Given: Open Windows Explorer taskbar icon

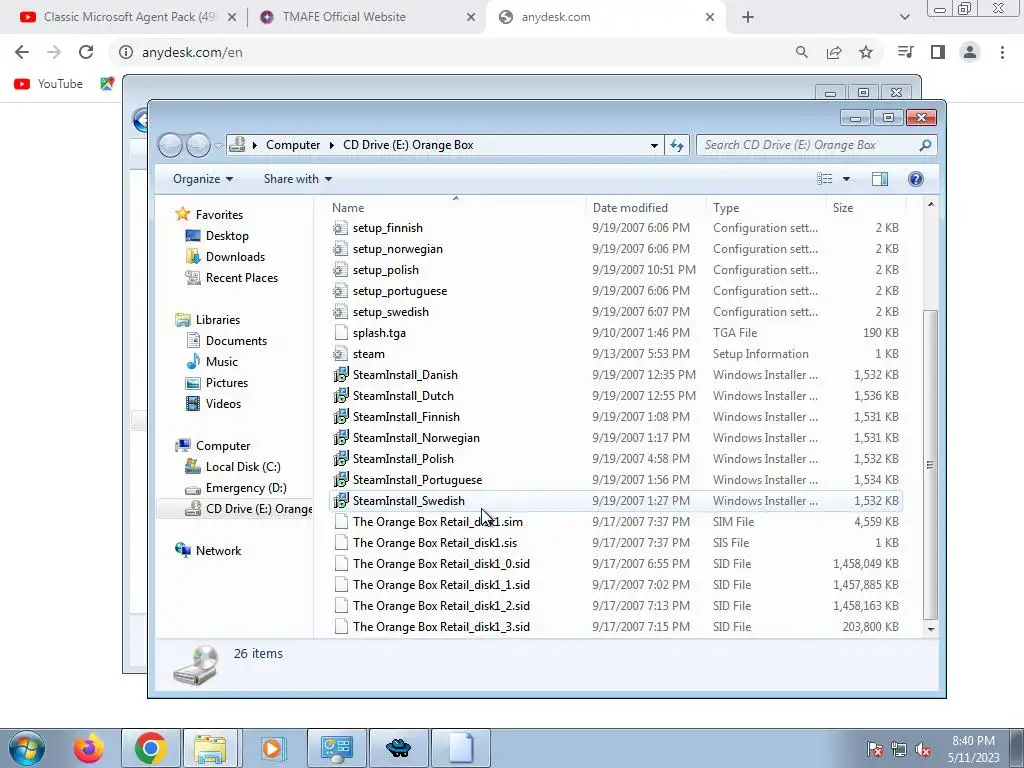Looking at the screenshot, I should pos(210,748).
